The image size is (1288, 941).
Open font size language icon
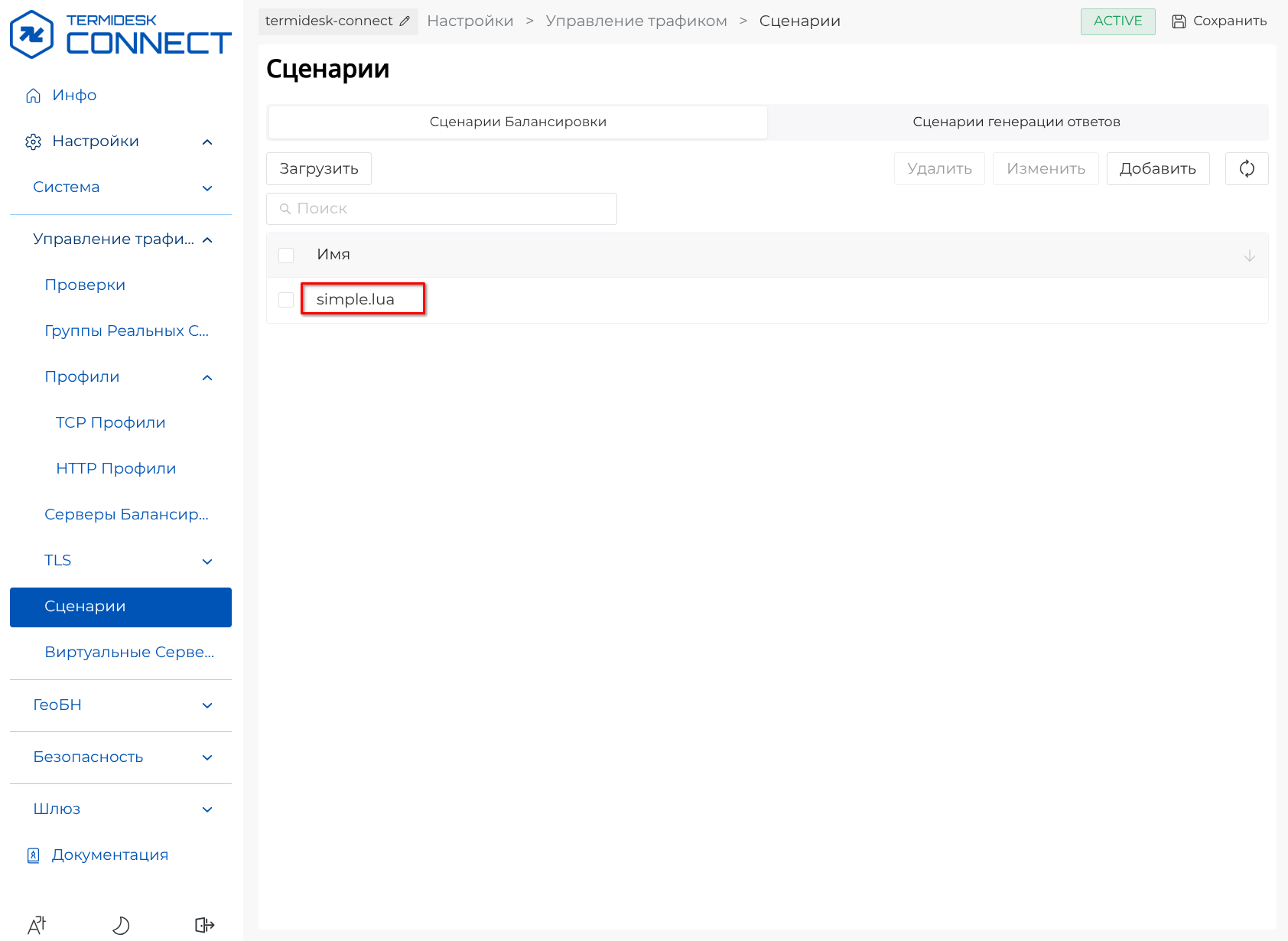pyautogui.click(x=37, y=926)
